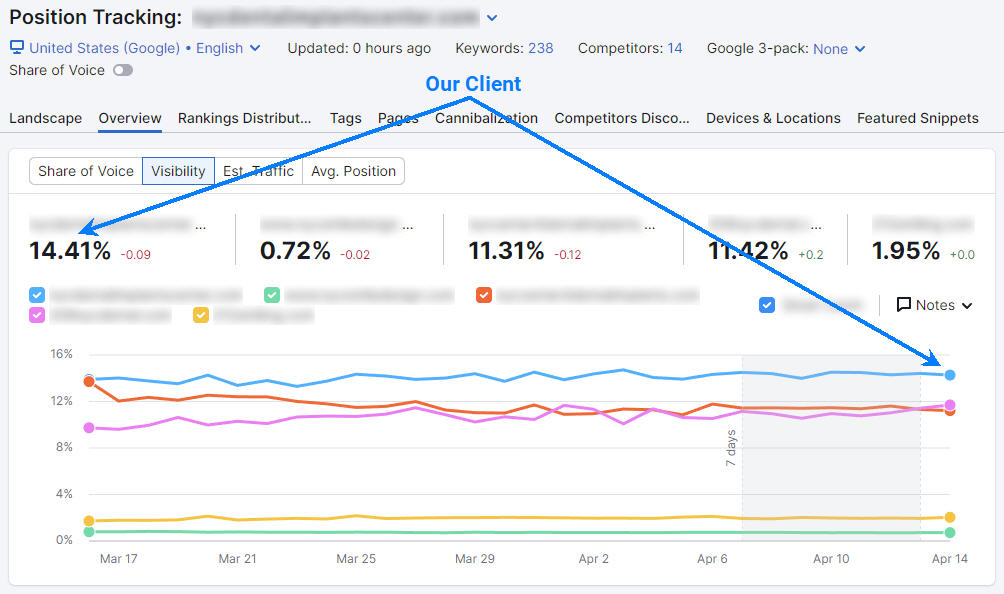This screenshot has width=1004, height=594.
Task: Uncheck the blue client domain checkbox
Action: point(36,295)
